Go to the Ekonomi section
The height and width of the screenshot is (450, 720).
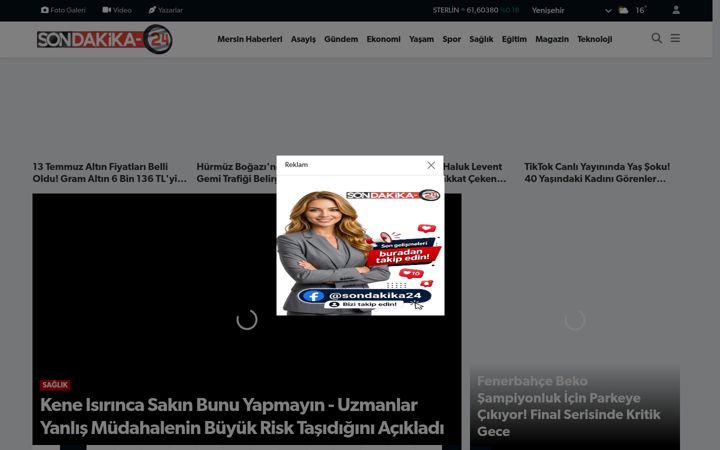point(383,39)
